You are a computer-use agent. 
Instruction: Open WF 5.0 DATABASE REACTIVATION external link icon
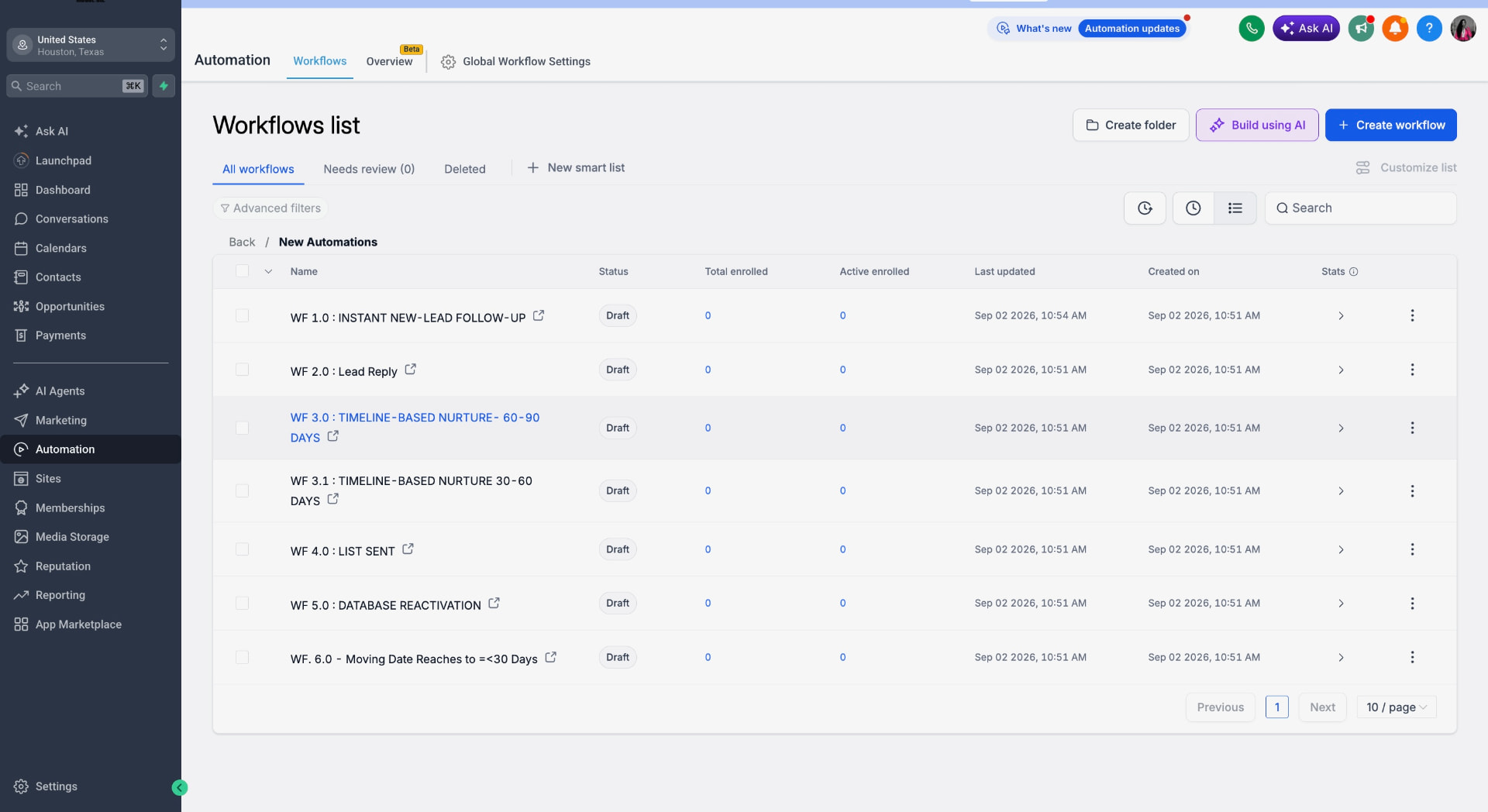point(494,603)
